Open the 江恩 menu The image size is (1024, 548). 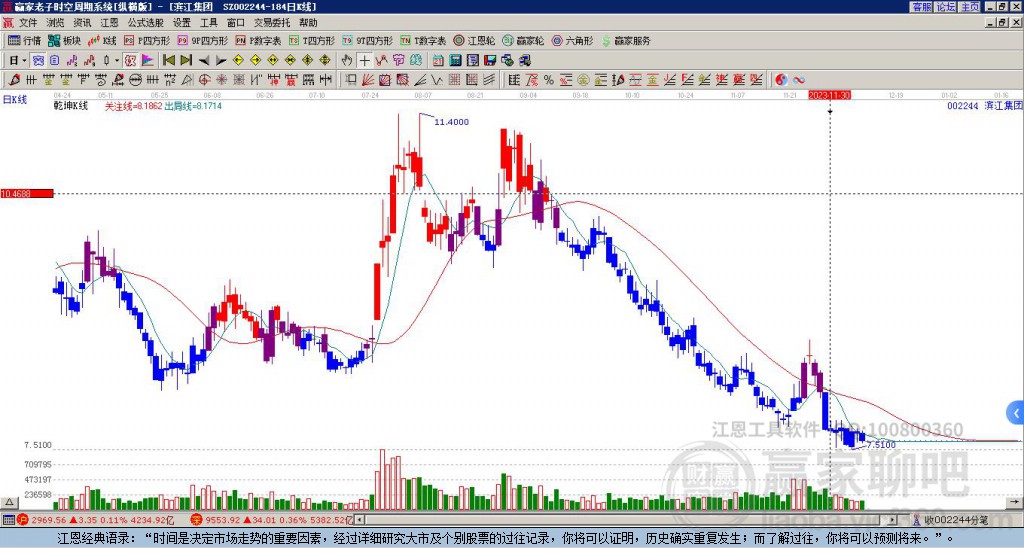click(110, 23)
